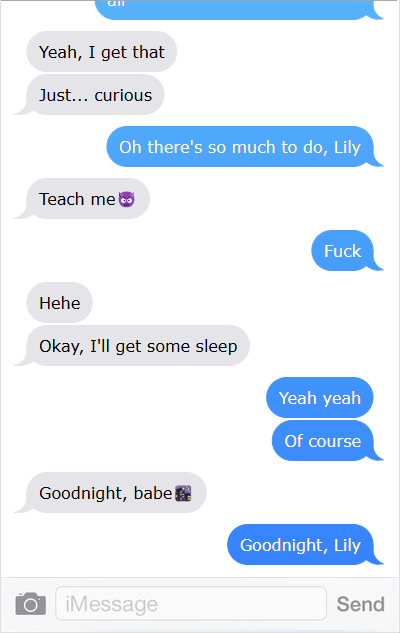400x633 pixels.
Task: Click the tail of 'Of course' bubble
Action: (x=378, y=454)
